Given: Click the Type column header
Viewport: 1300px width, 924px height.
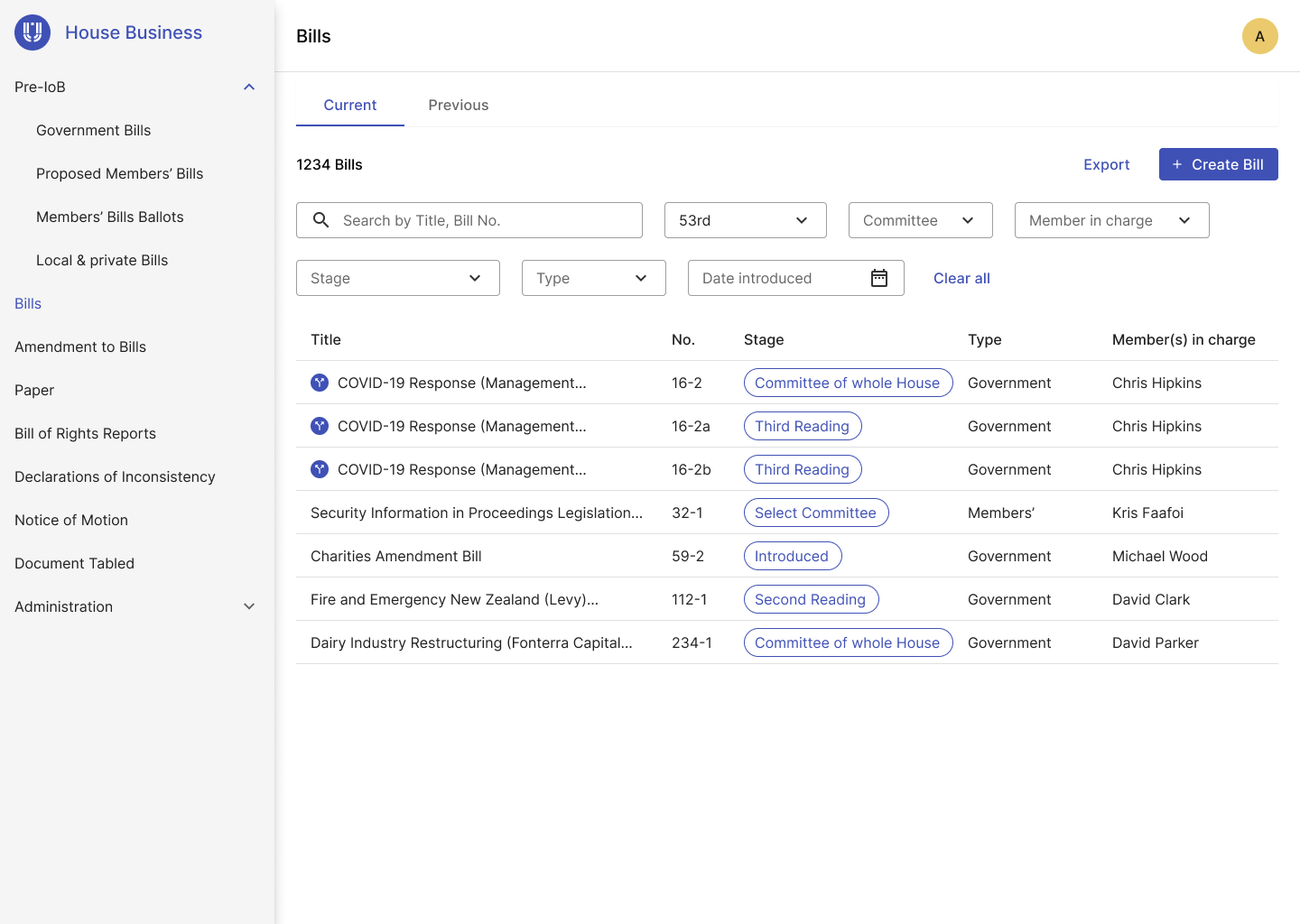Looking at the screenshot, I should 985,339.
